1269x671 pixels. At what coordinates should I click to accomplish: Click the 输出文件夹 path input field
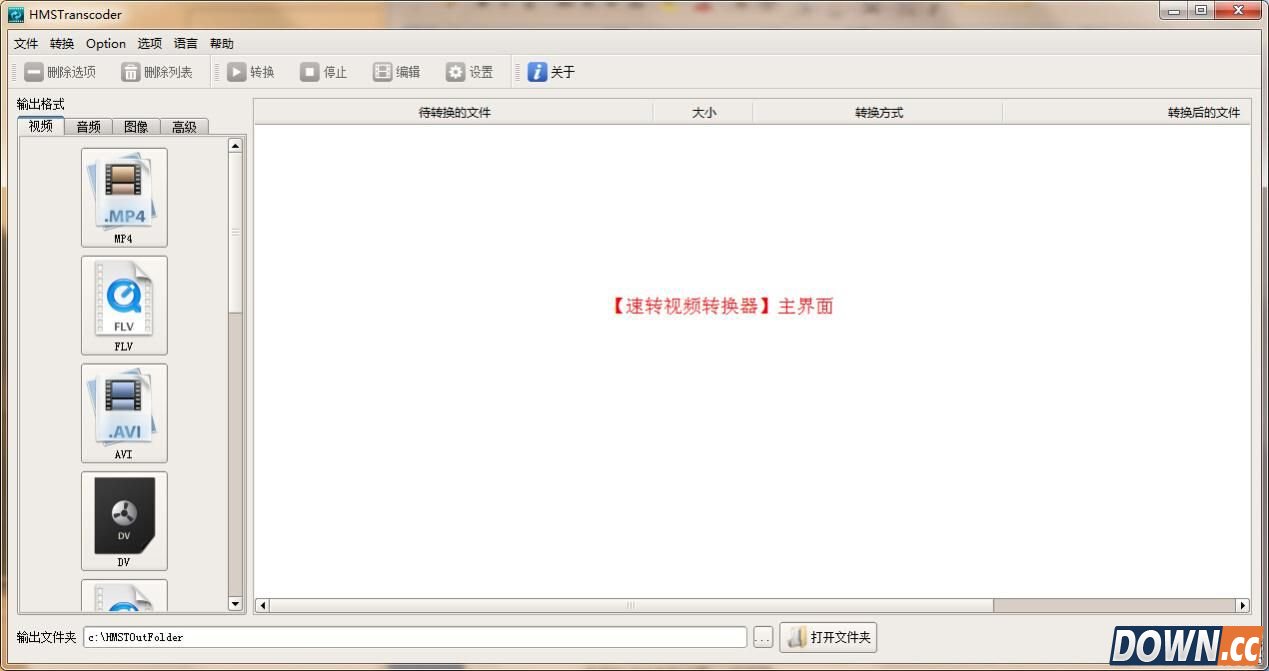pos(414,637)
